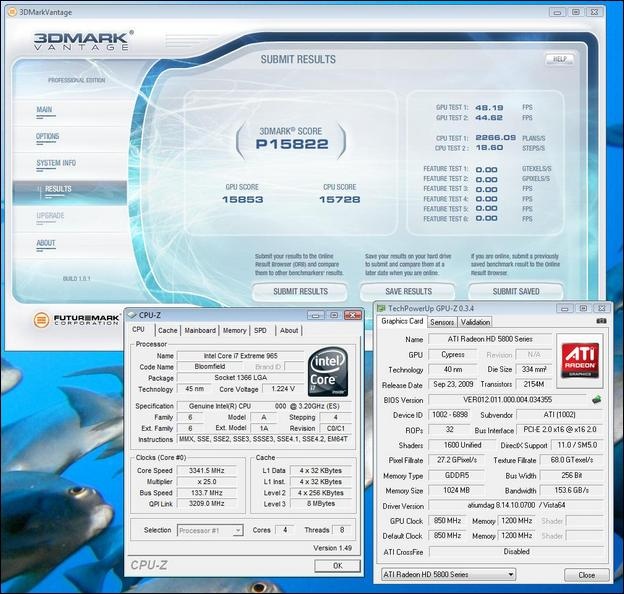Click the GPU name field in GPU-Z
Screen dimensions: 624x594
490,339
